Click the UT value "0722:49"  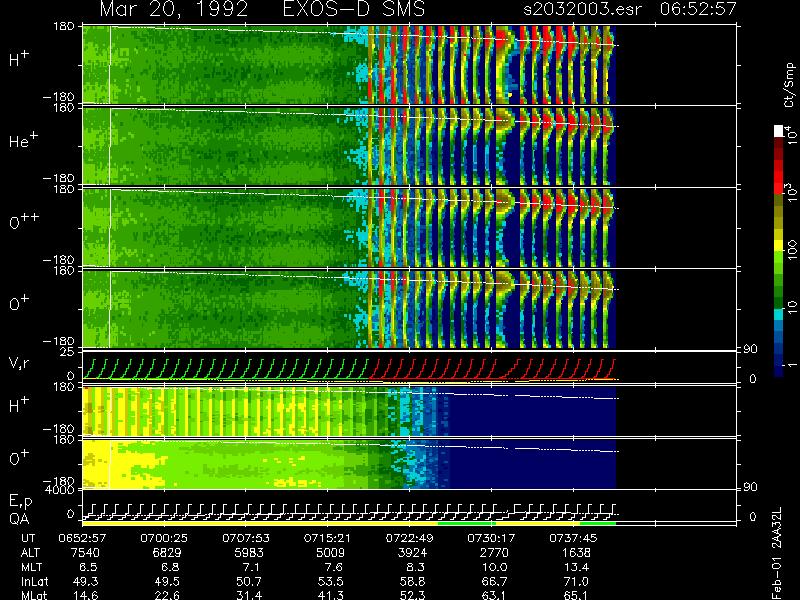pos(409,538)
